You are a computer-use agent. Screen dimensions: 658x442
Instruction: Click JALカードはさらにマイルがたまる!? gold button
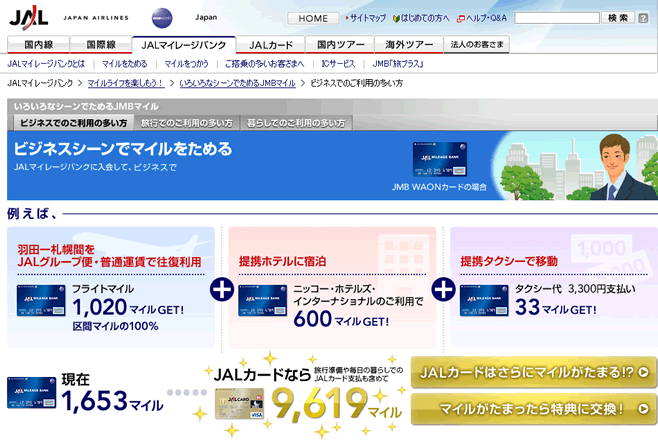coord(534,372)
